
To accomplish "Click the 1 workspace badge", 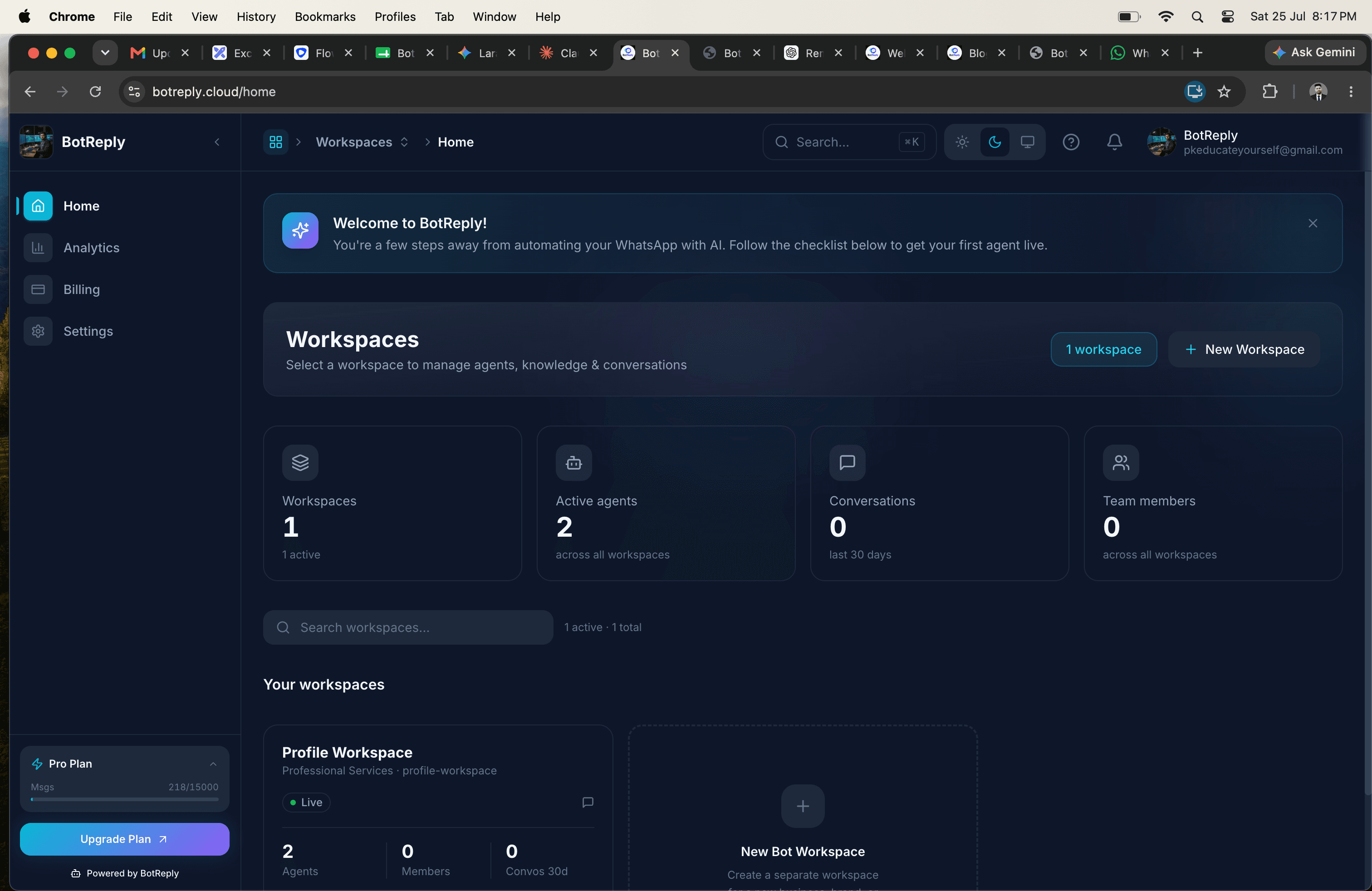I will coord(1103,349).
